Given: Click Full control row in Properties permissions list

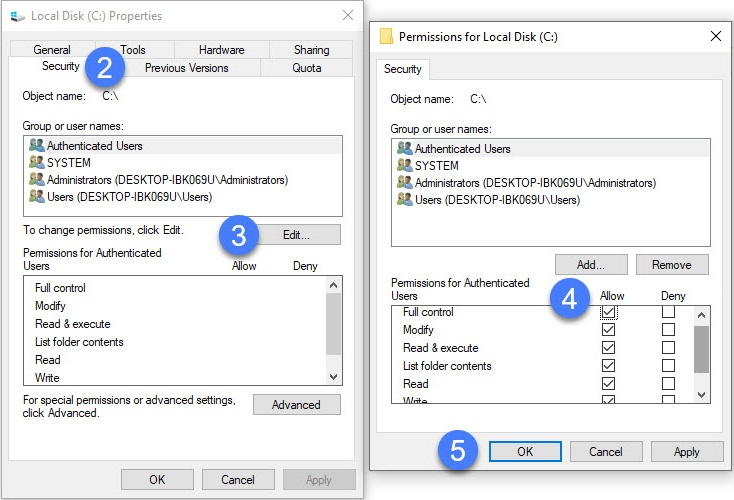Looking at the screenshot, I should coord(175,287).
